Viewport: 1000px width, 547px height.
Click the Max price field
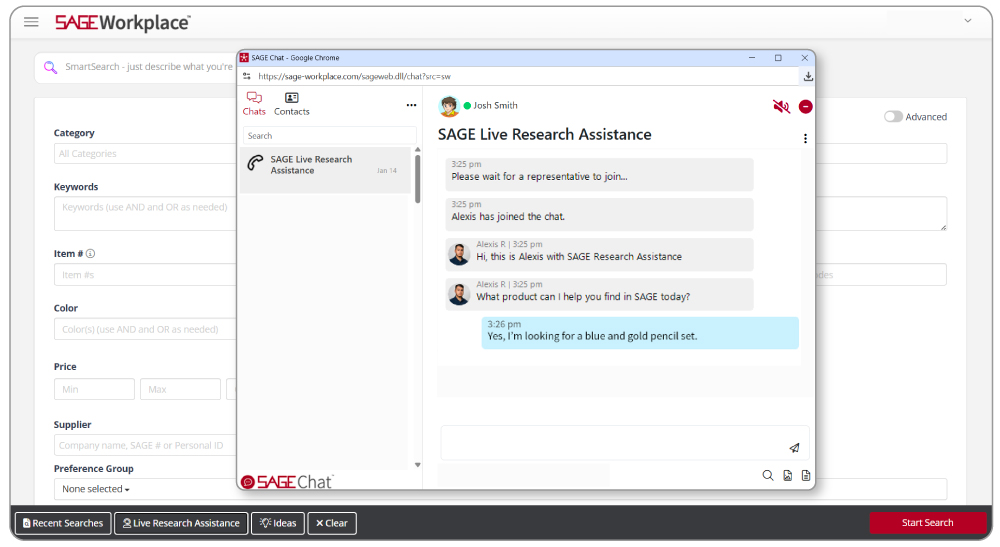pyautogui.click(x=180, y=390)
